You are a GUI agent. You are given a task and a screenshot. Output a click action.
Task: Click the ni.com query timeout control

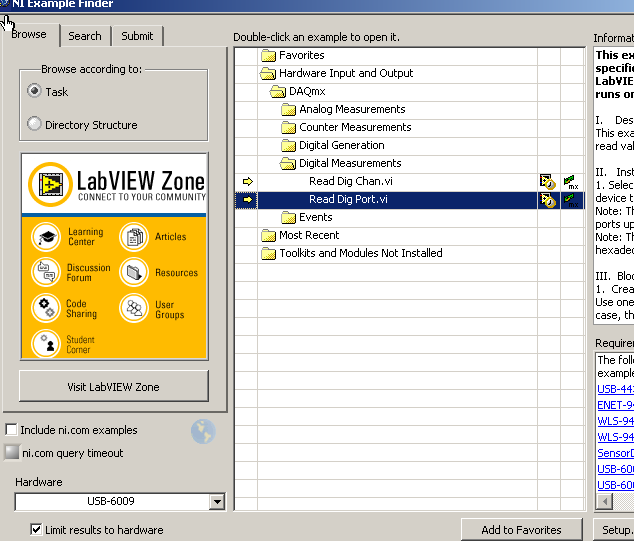click(12, 452)
